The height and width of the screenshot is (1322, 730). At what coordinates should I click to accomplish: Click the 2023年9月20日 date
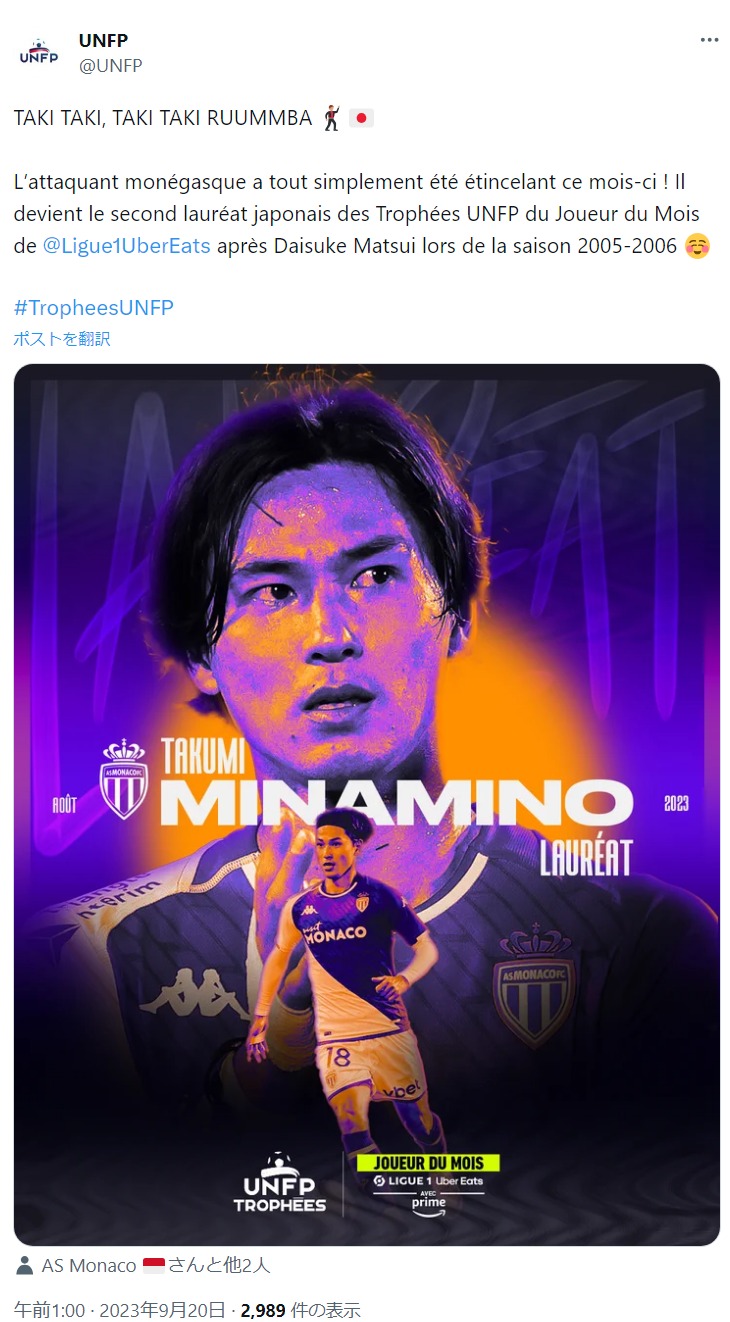[163, 1310]
